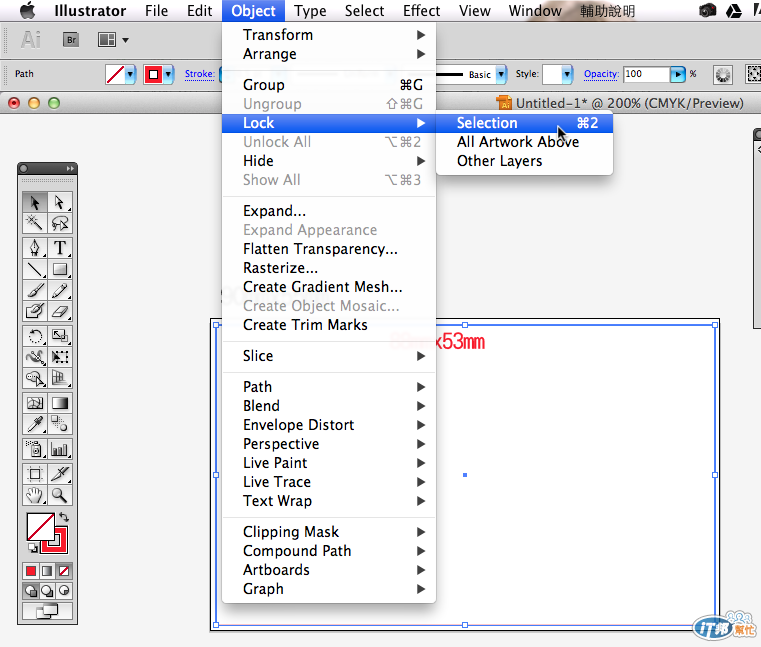The width and height of the screenshot is (761, 647).
Task: Select the Scale tool
Action: (x=60, y=336)
